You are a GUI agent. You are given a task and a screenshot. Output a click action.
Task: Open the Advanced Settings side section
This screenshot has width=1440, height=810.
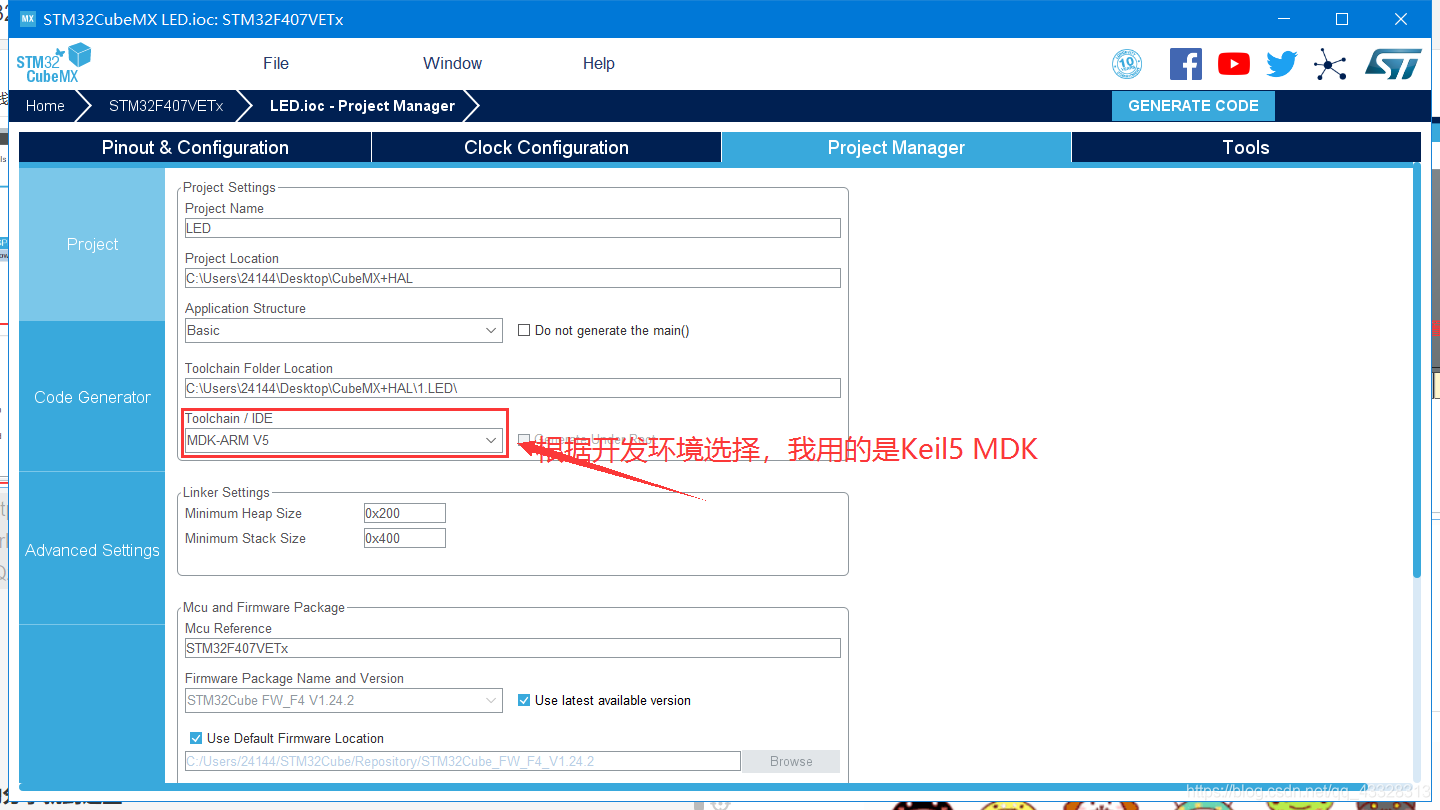click(92, 550)
